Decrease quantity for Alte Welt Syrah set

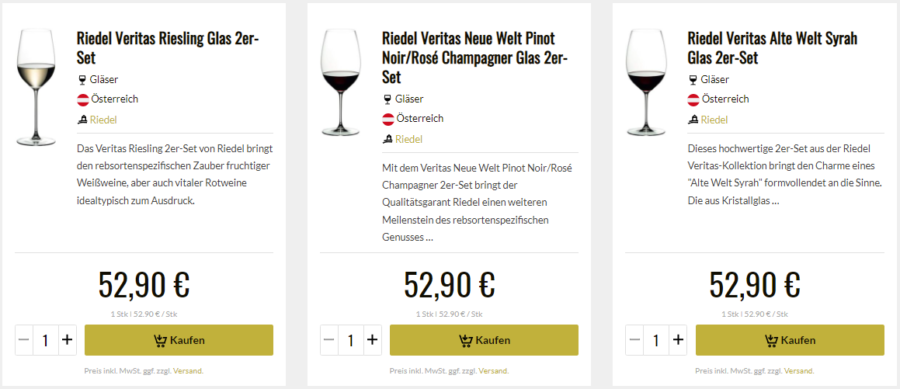coord(634,340)
